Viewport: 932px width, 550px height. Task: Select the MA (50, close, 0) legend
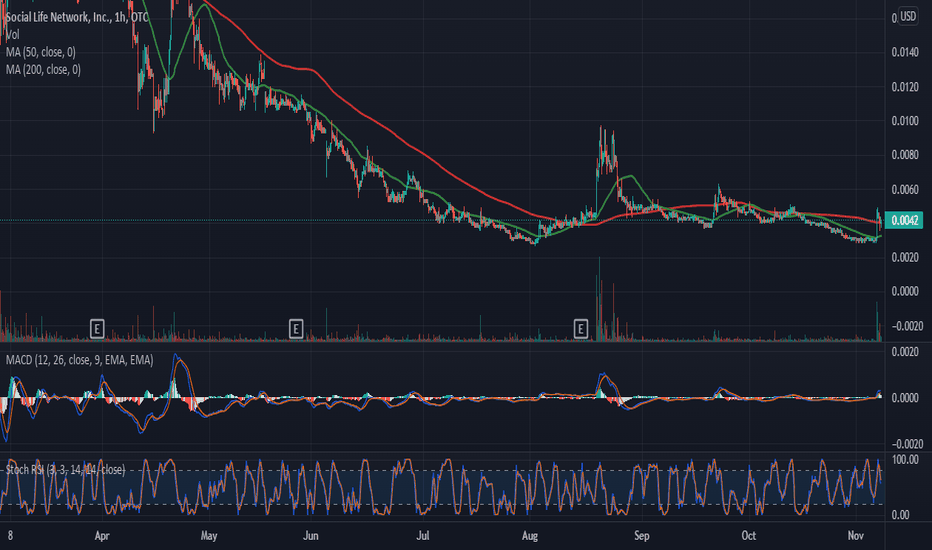tap(40, 52)
